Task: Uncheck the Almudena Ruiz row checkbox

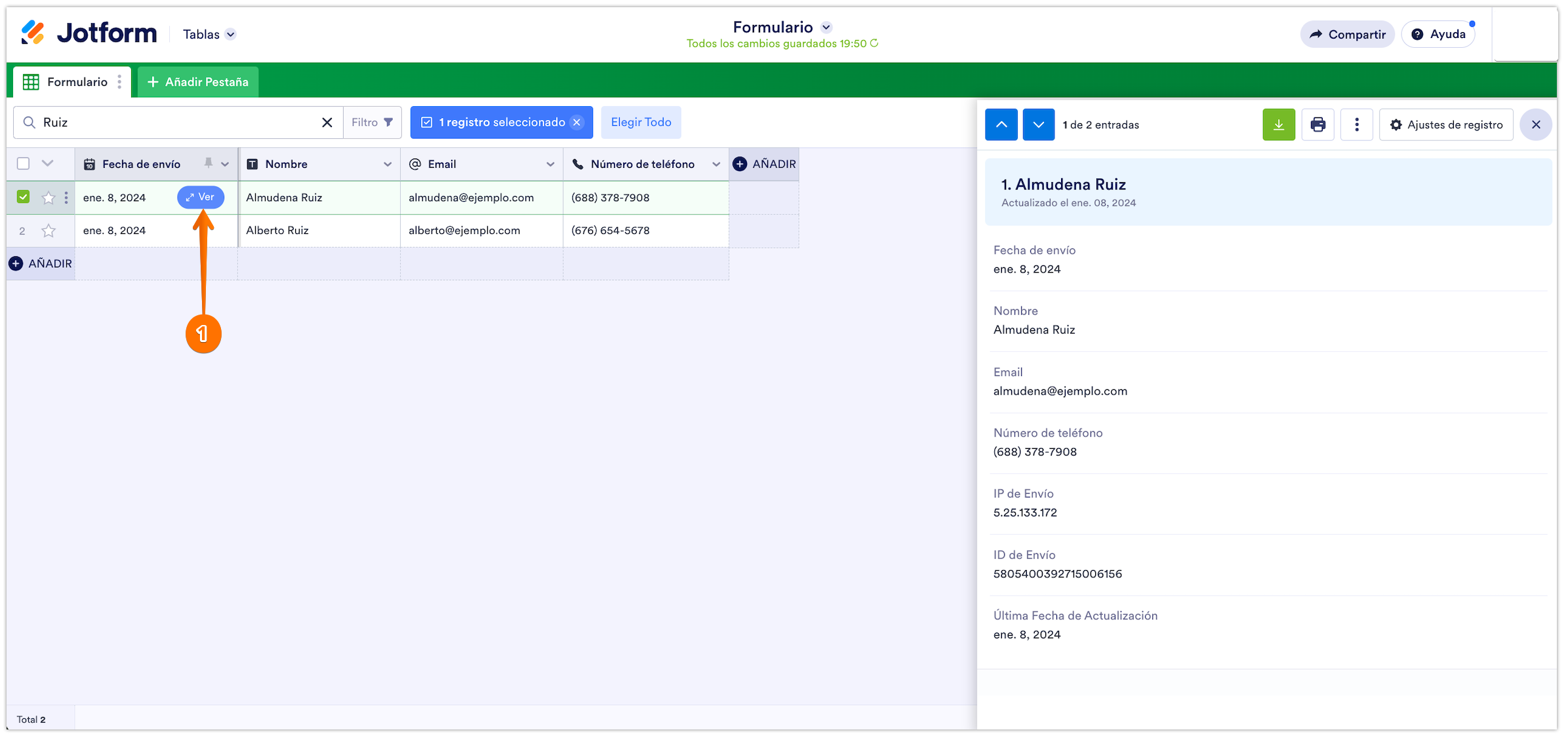Action: pyautogui.click(x=24, y=197)
